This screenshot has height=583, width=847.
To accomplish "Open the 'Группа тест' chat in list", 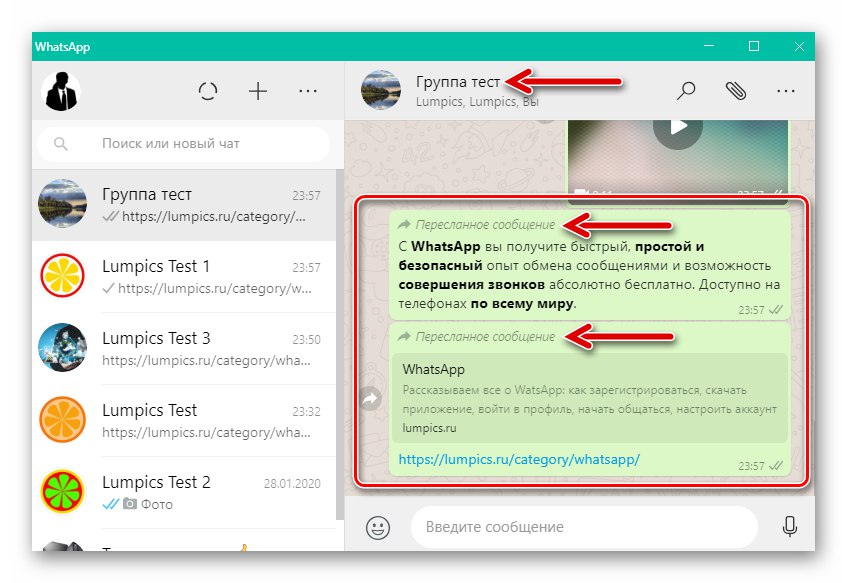I will [184, 205].
